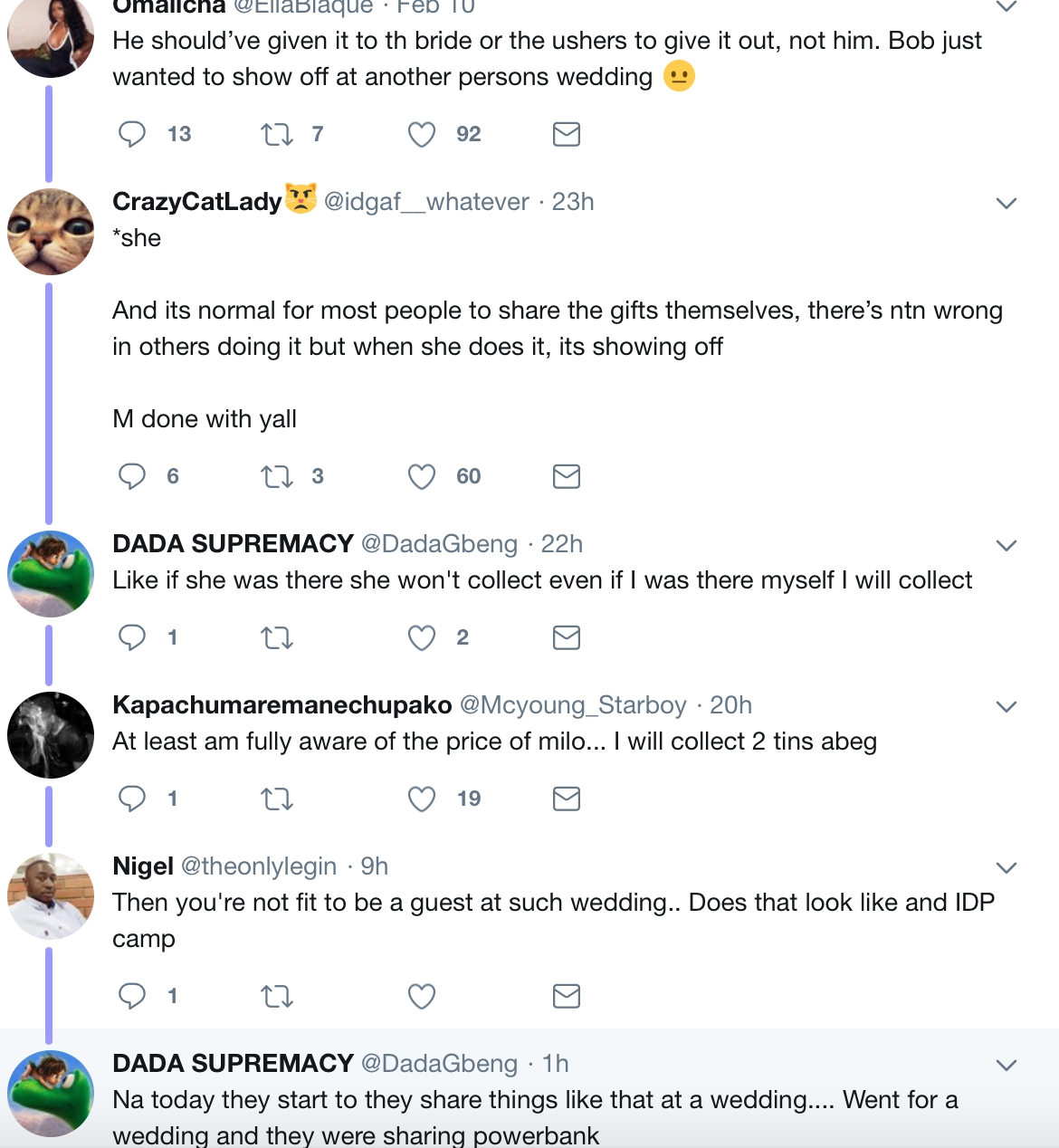
Task: Open dropdown caret on Kapachumaremanechupako's tweet
Action: 1007,706
